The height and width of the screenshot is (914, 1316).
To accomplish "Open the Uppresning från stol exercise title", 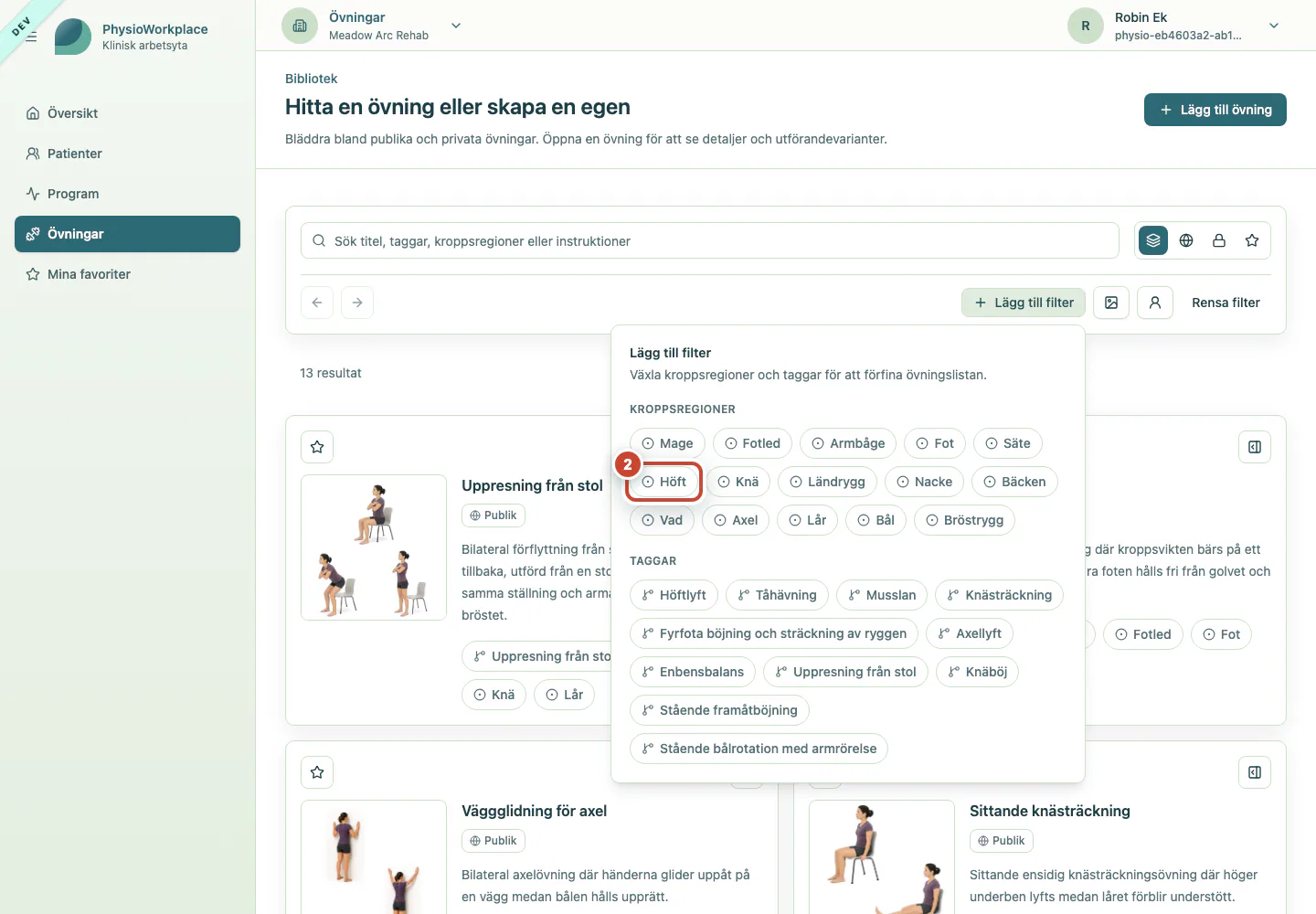I will 532,485.
